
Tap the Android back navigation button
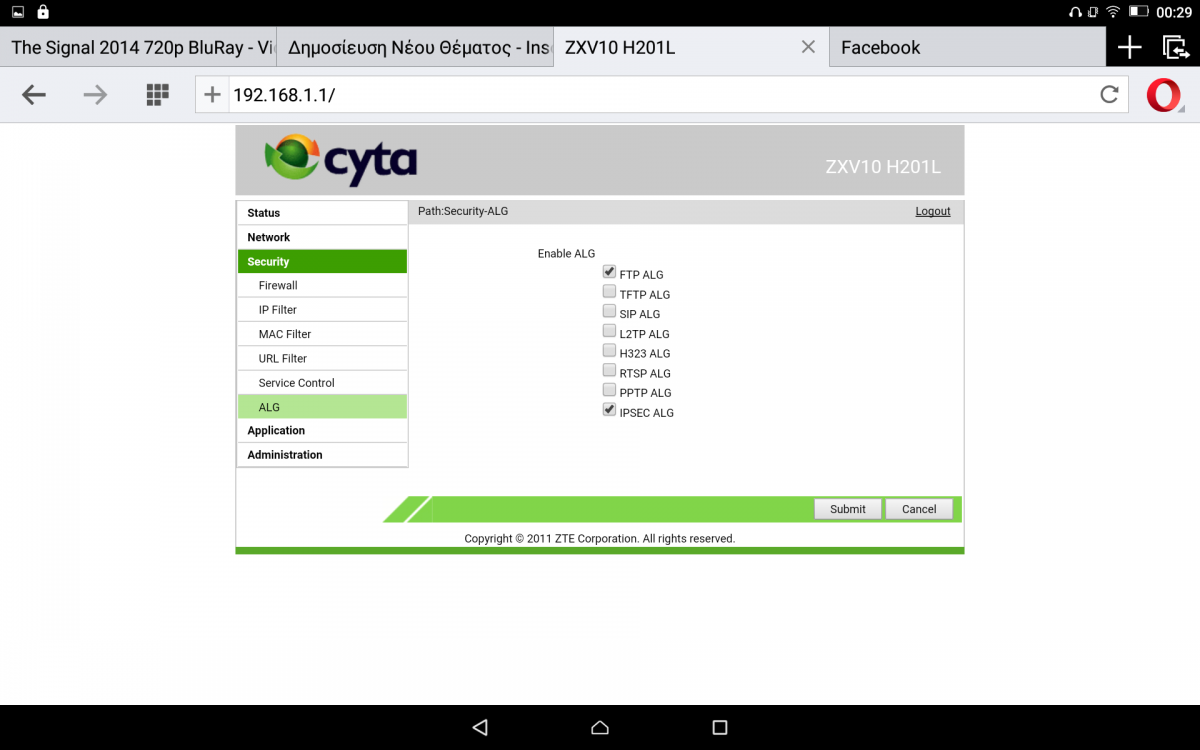(480, 727)
